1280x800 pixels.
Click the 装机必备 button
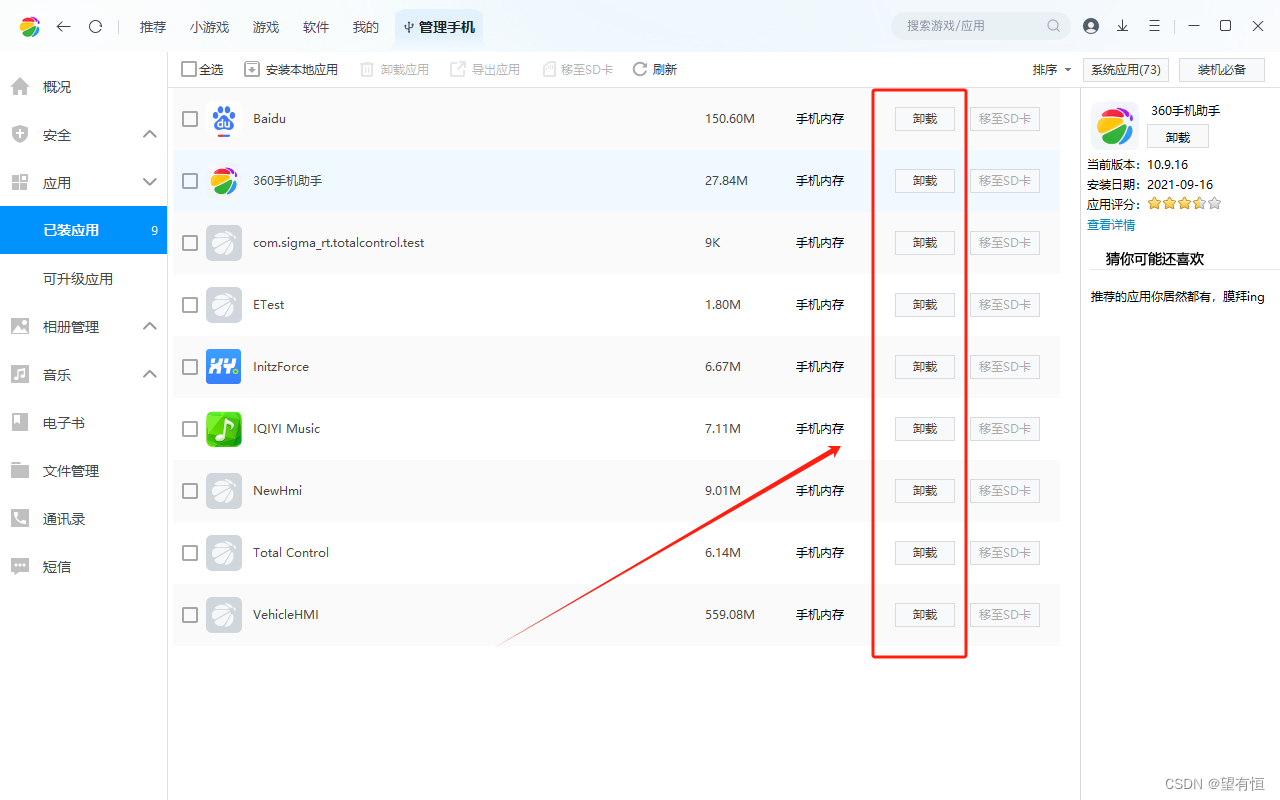click(x=1222, y=70)
